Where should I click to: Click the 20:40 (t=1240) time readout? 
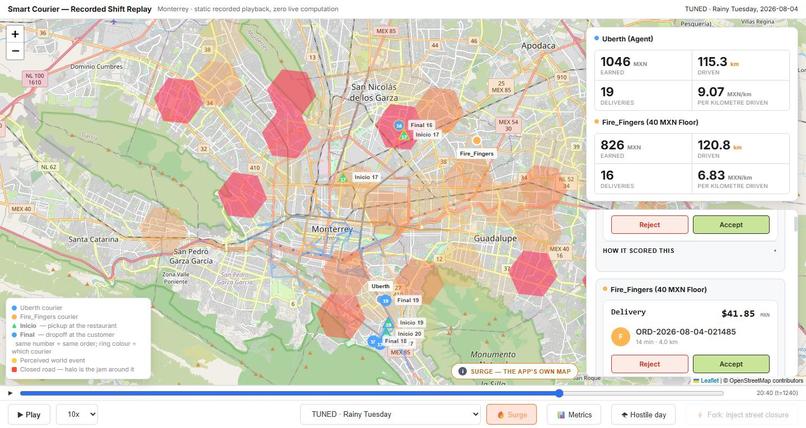click(x=777, y=393)
